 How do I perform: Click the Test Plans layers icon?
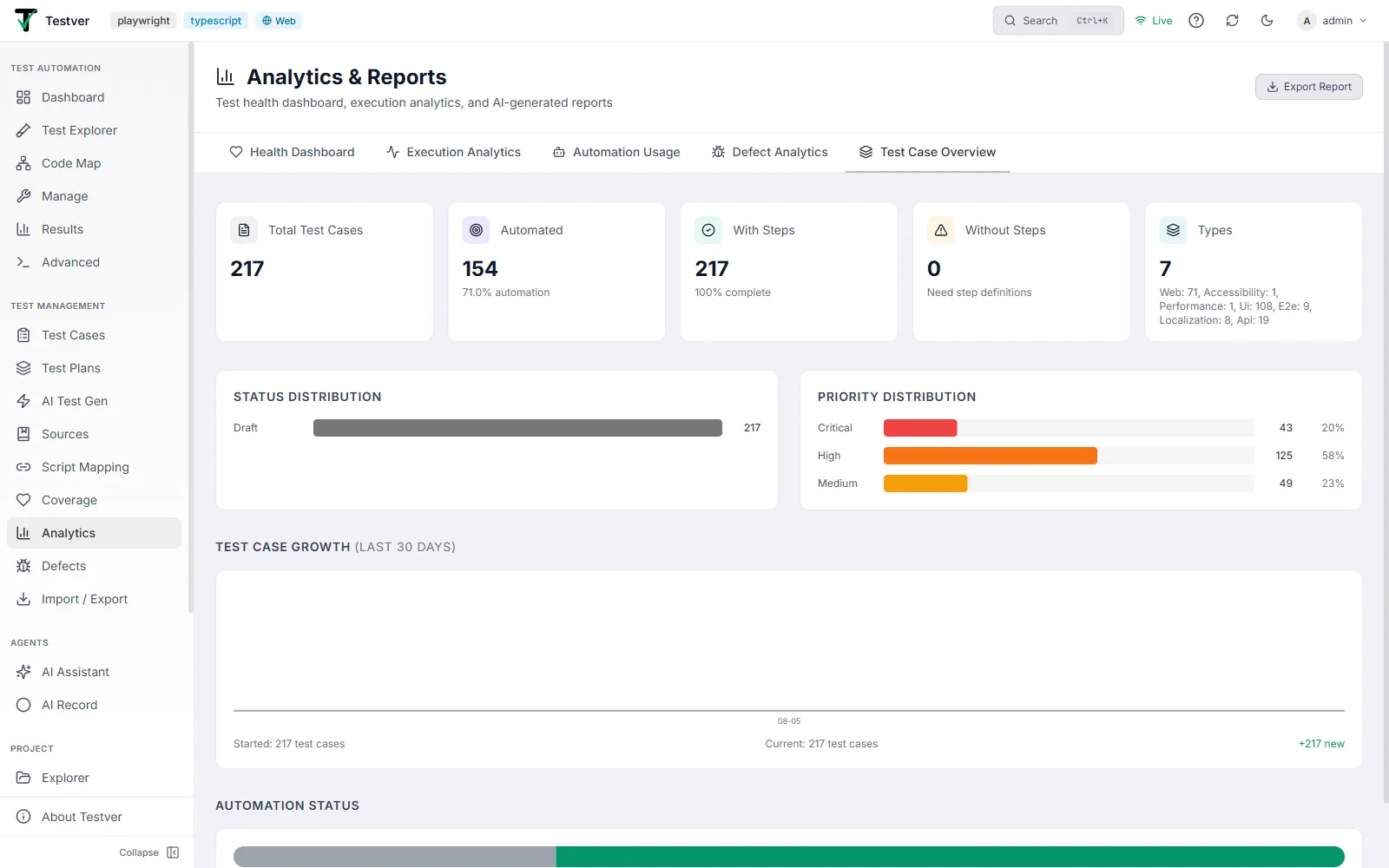(23, 368)
